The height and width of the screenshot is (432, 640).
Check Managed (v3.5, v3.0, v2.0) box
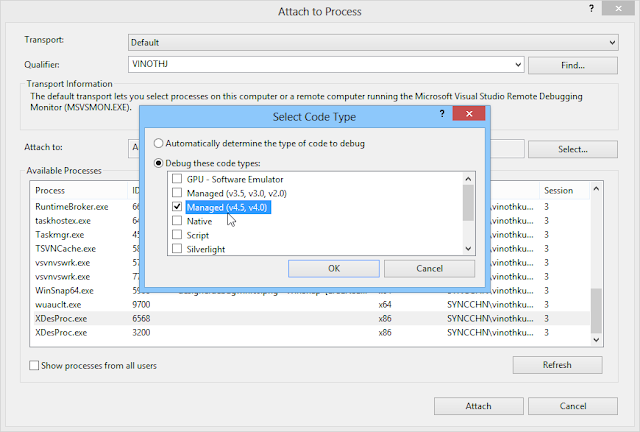[x=177, y=193]
